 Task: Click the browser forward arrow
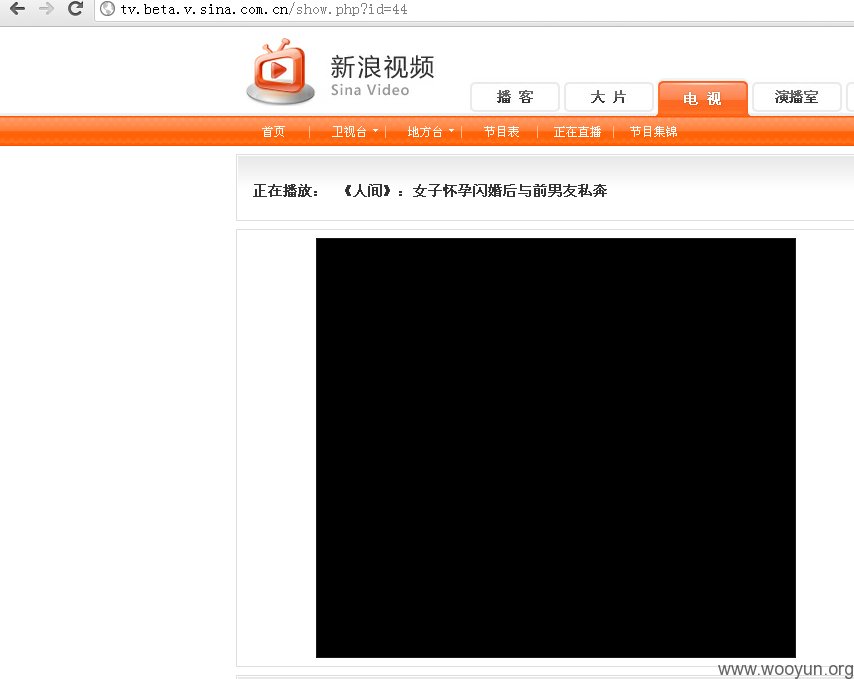[46, 9]
